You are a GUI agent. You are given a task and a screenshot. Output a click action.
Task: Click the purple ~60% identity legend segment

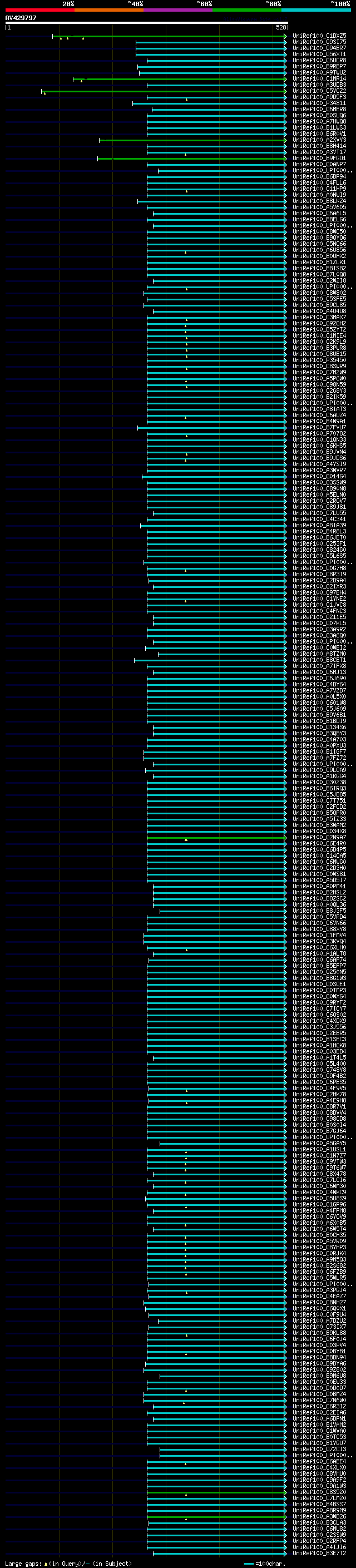179,10
